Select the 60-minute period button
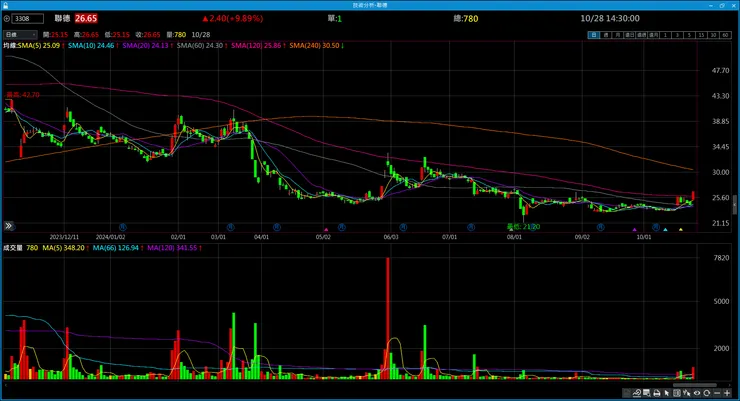This screenshot has height=401, width=740. pyautogui.click(x=725, y=35)
